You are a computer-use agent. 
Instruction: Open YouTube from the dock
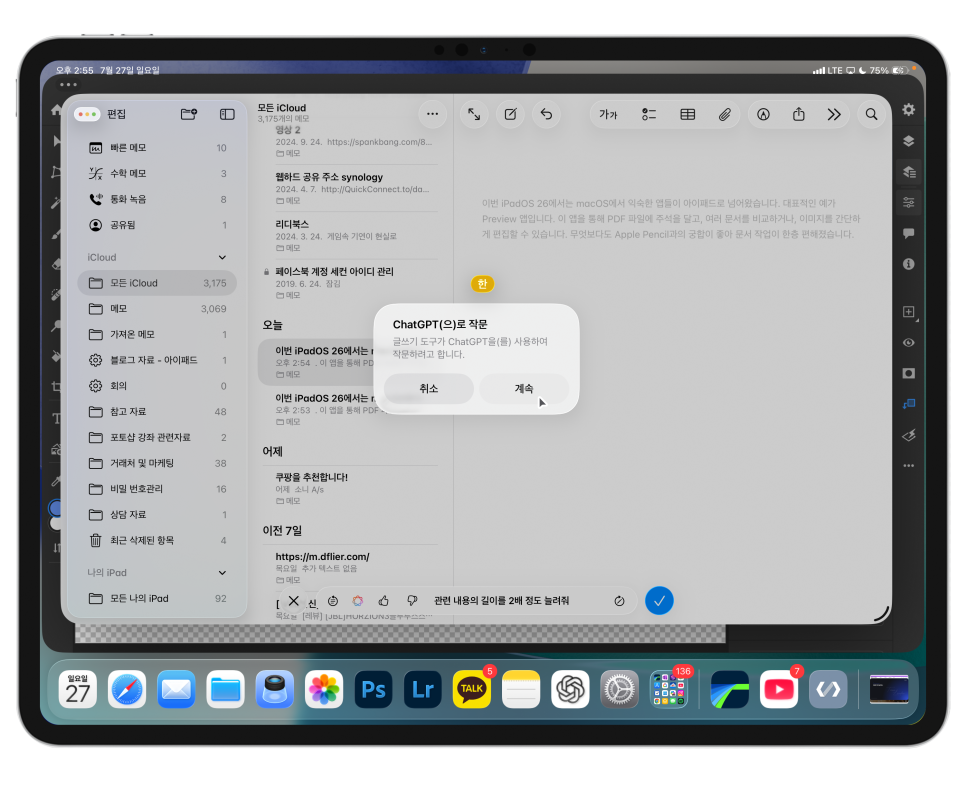pyautogui.click(x=779, y=689)
